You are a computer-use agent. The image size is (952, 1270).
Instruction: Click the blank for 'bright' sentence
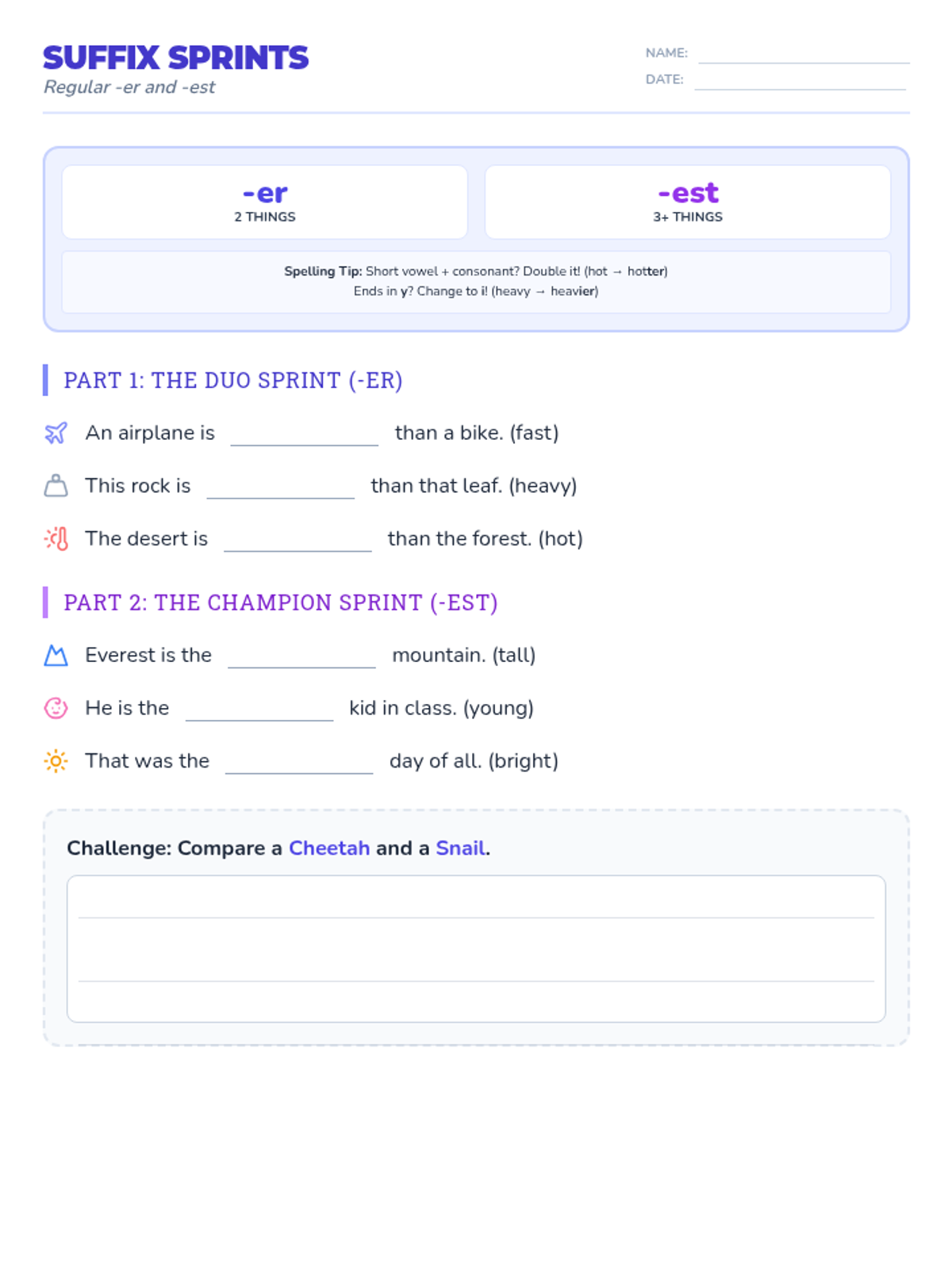tap(299, 763)
